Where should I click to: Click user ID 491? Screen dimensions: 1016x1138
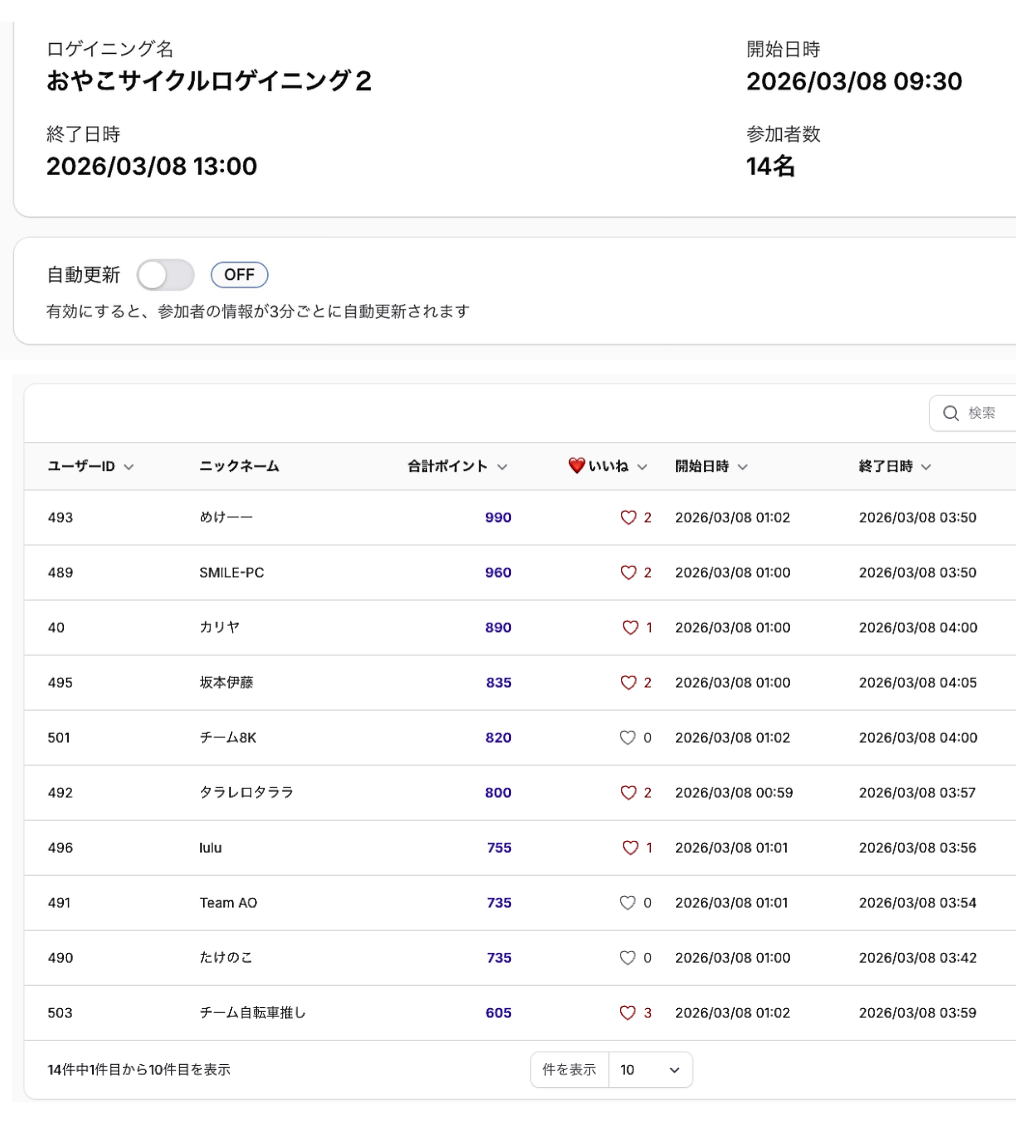[x=59, y=903]
